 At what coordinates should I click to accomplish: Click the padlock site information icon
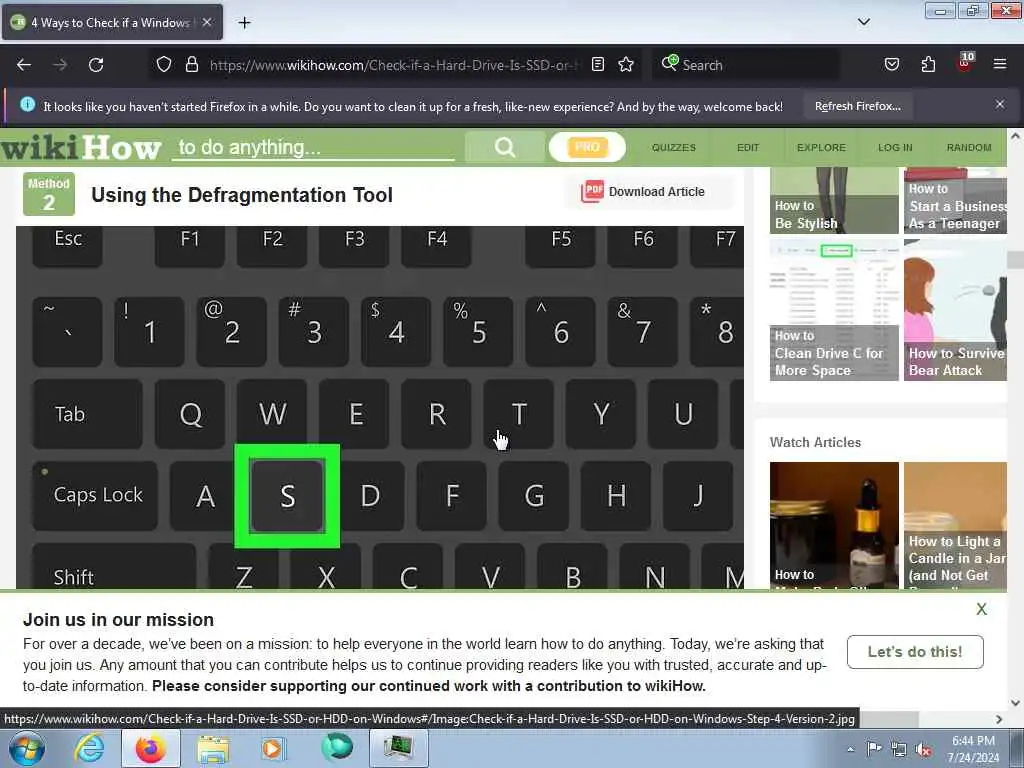tap(191, 64)
